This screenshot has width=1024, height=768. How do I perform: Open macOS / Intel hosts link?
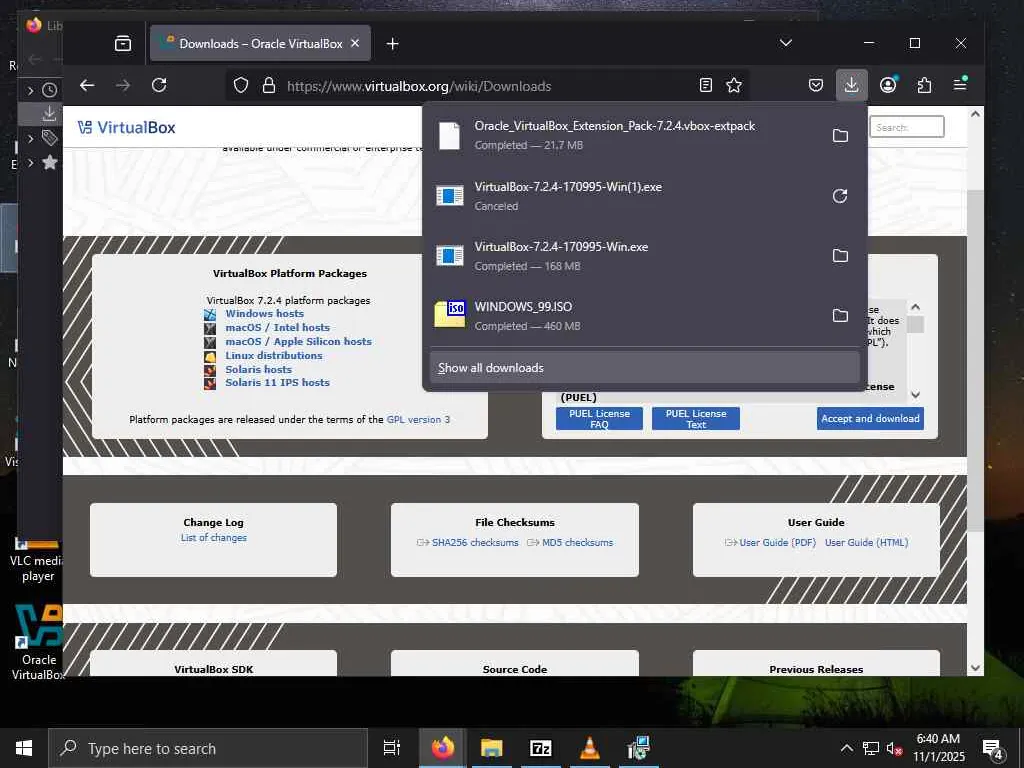[278, 327]
